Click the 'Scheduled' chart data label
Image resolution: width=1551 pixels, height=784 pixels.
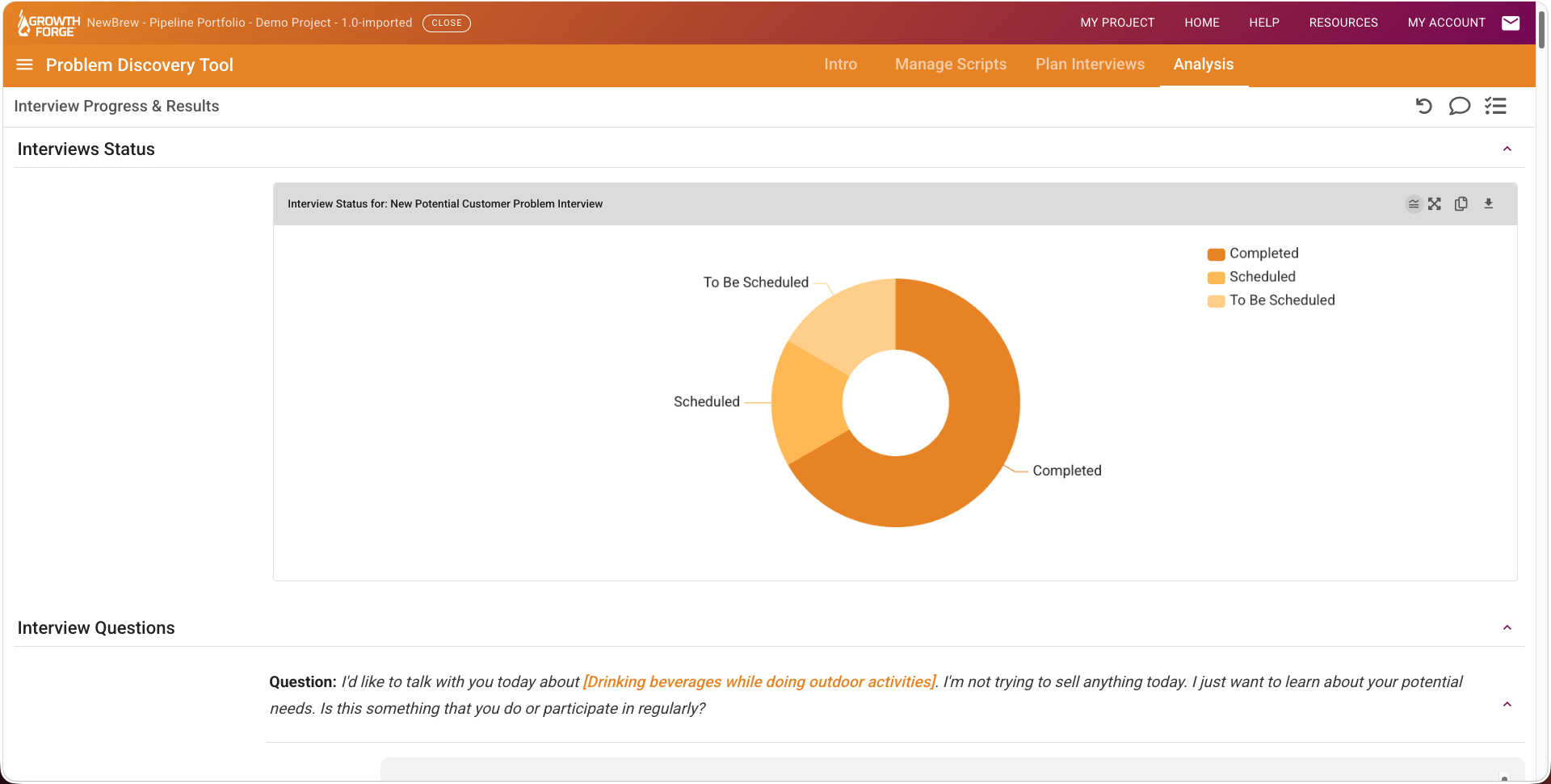pos(707,402)
